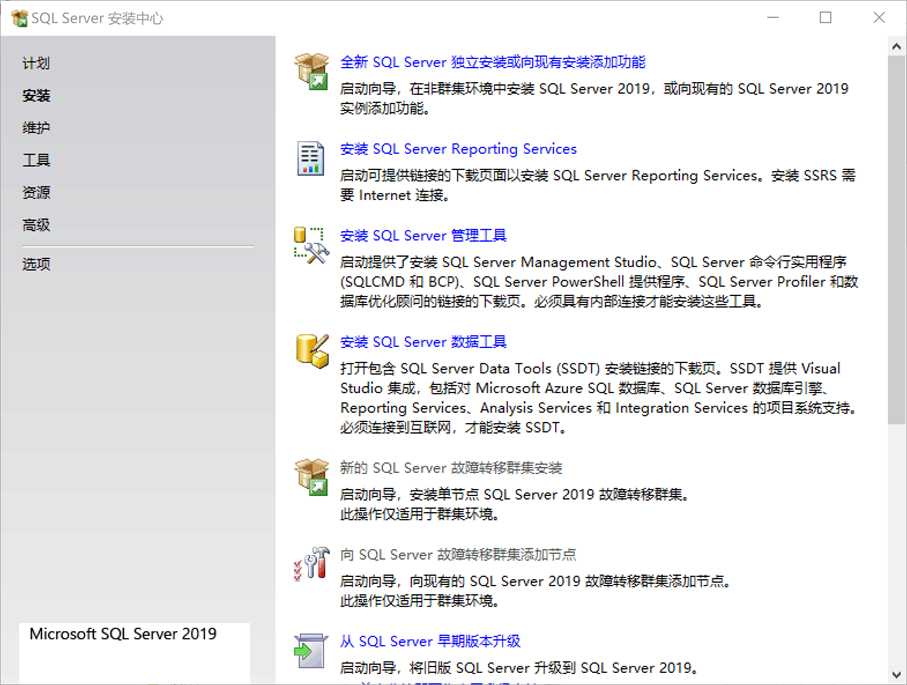Click the new standalone SQL Server installation box icon
907x685 pixels.
(x=311, y=71)
